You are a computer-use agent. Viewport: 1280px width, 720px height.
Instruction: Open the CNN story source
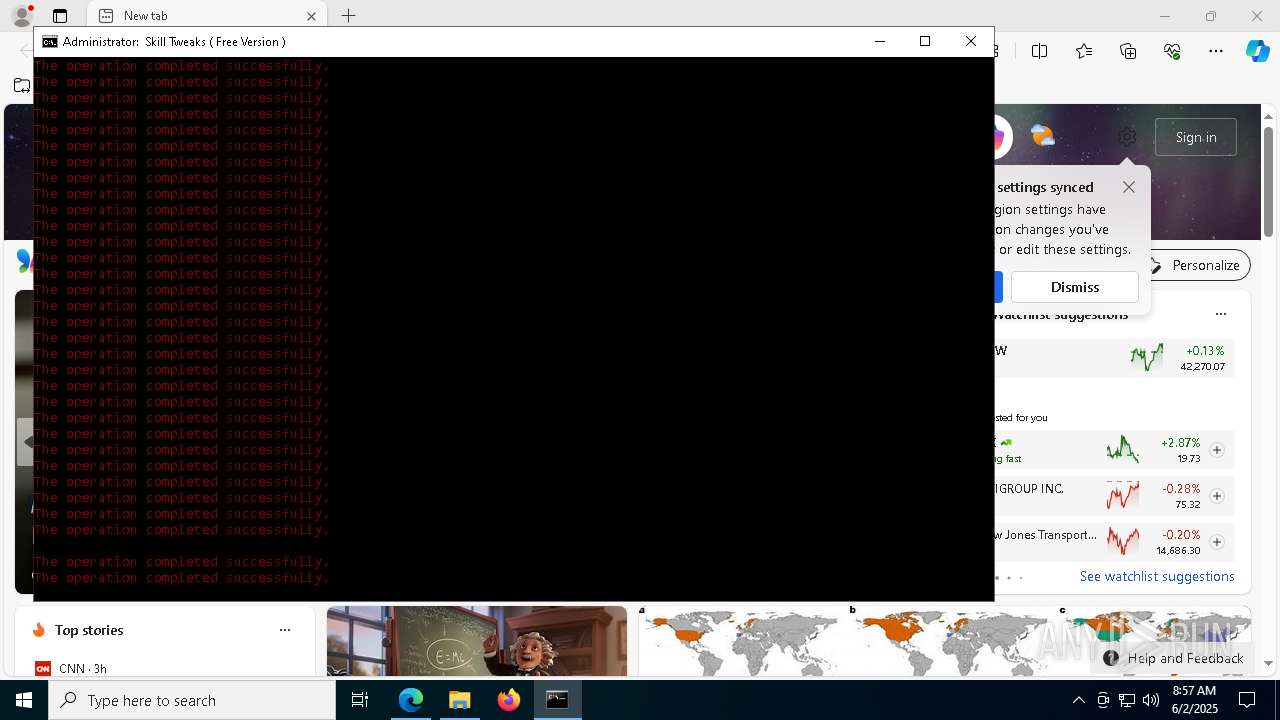point(70,668)
